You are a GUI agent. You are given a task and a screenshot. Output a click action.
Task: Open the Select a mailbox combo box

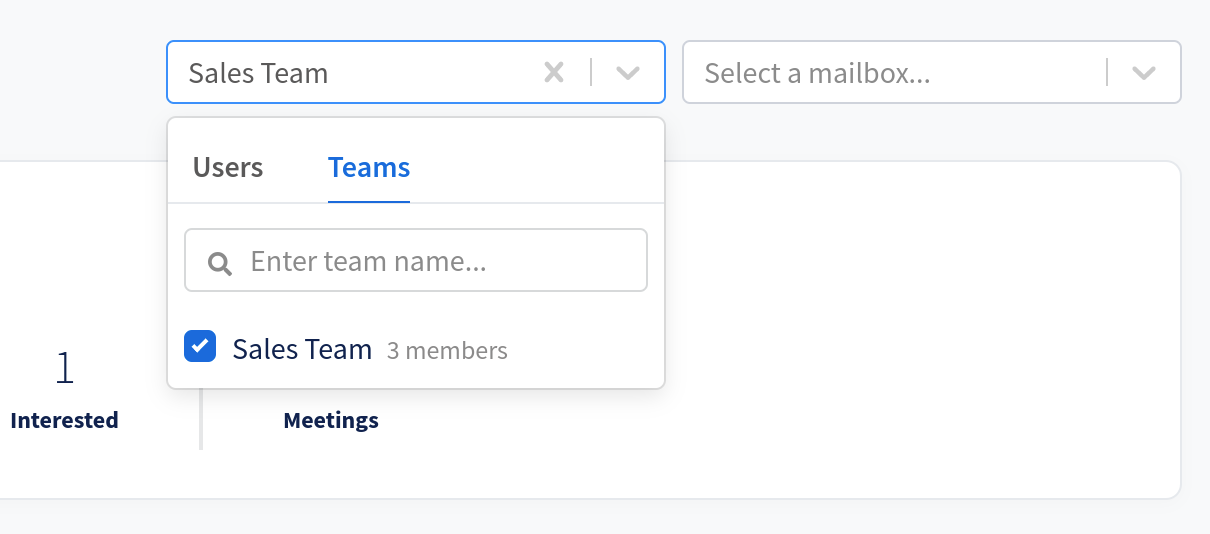(932, 72)
